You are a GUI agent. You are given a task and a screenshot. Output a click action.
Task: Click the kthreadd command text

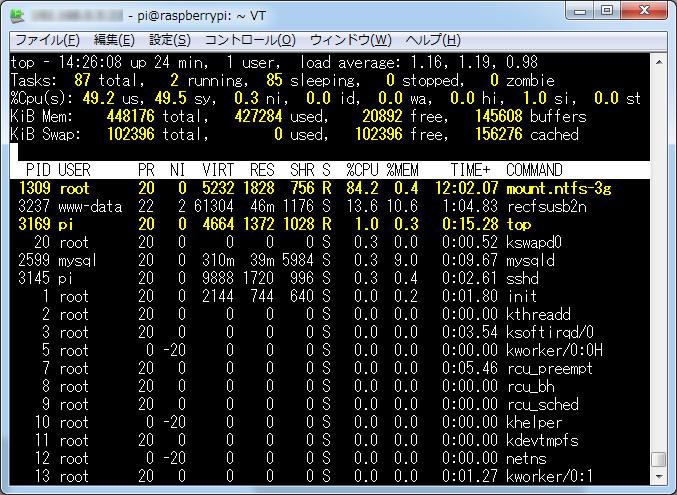(538, 314)
